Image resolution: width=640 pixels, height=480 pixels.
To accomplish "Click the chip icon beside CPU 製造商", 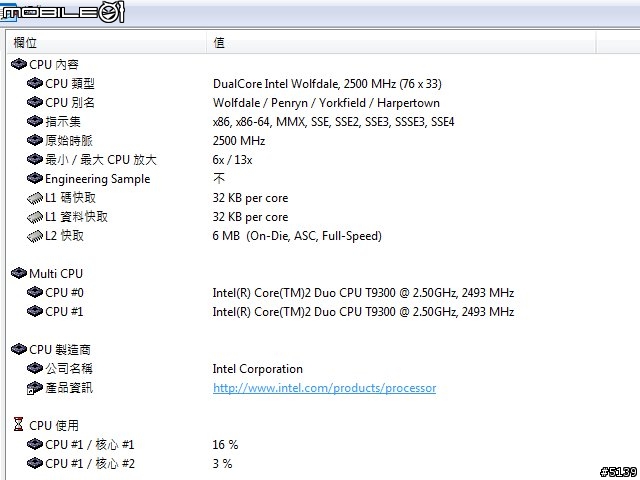I will (19, 349).
